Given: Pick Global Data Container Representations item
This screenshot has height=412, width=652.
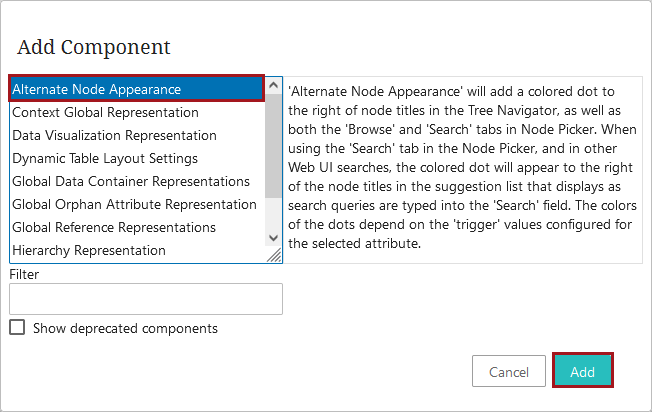Looking at the screenshot, I should point(137,181).
